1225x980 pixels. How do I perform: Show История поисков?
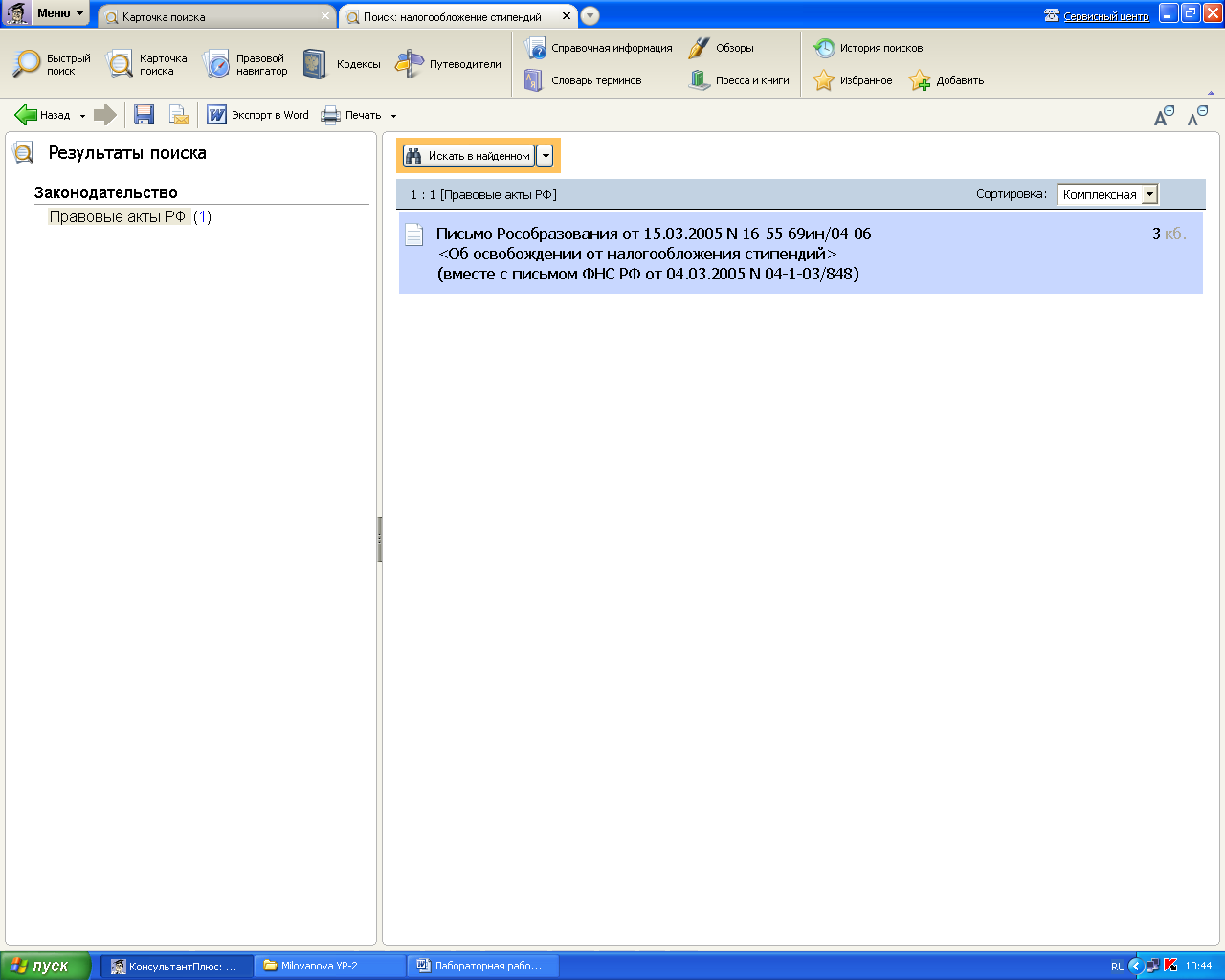[868, 48]
